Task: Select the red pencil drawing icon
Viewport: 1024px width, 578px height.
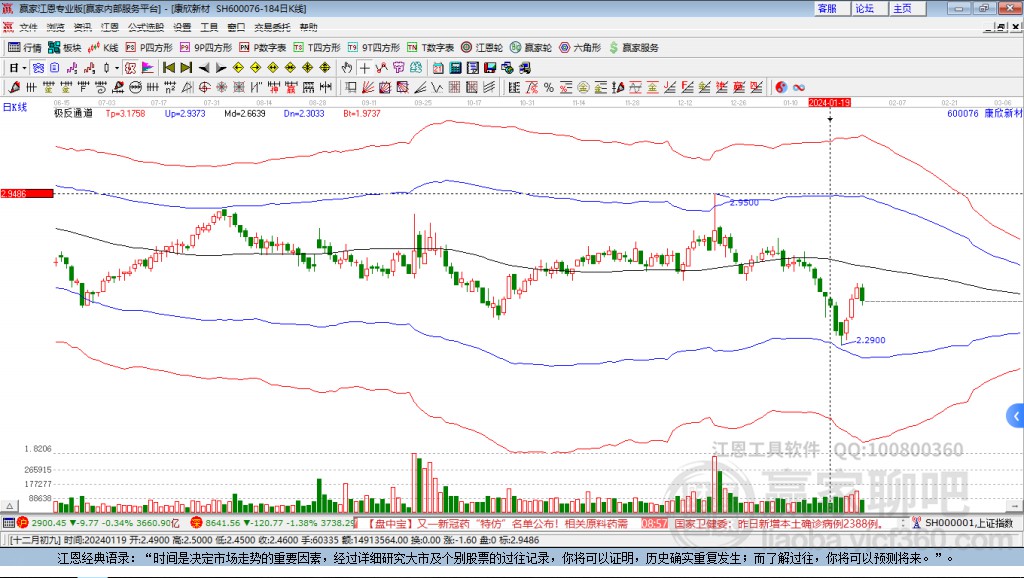Action: [x=14, y=88]
